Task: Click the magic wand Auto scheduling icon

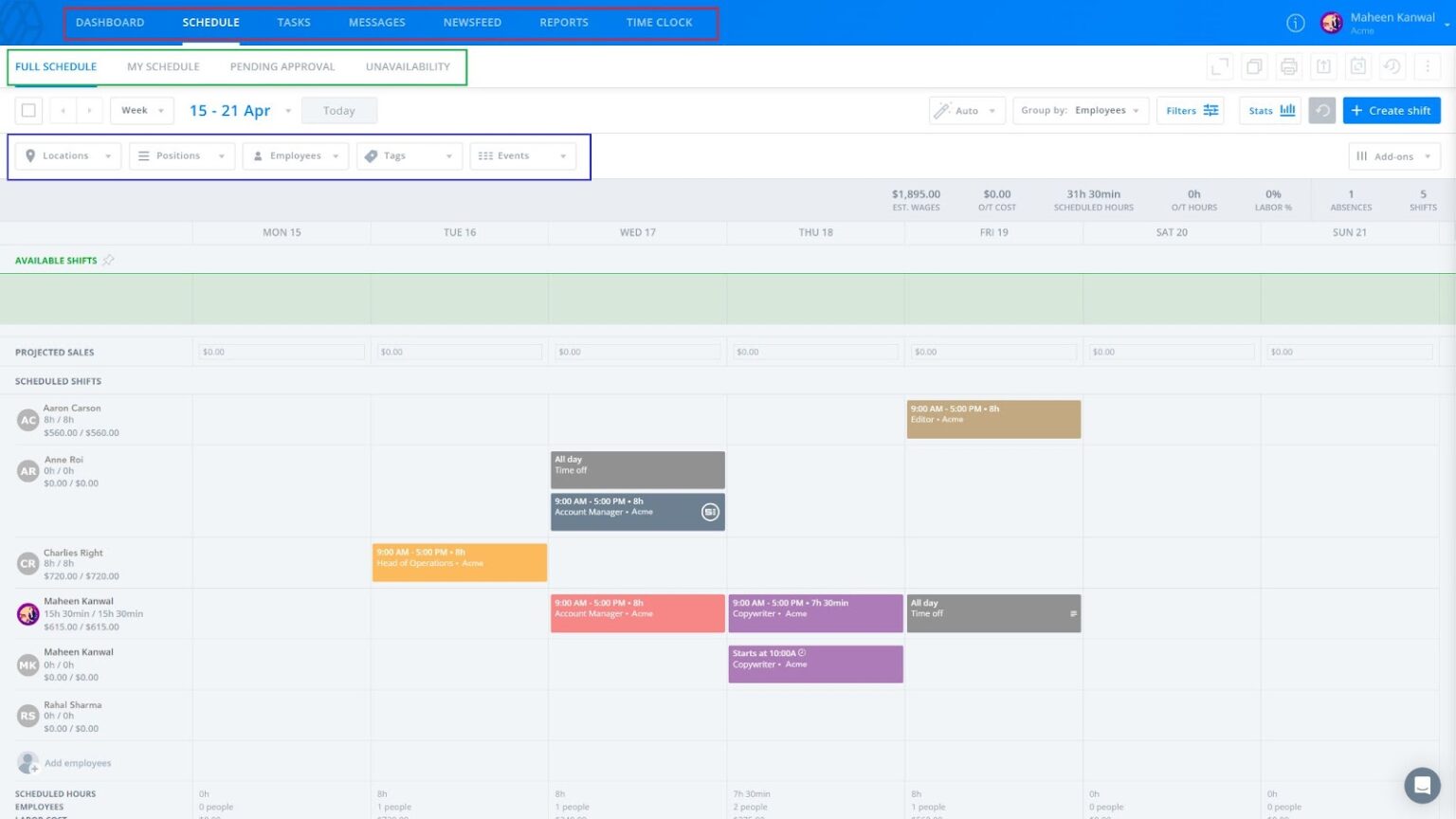Action: pos(942,110)
